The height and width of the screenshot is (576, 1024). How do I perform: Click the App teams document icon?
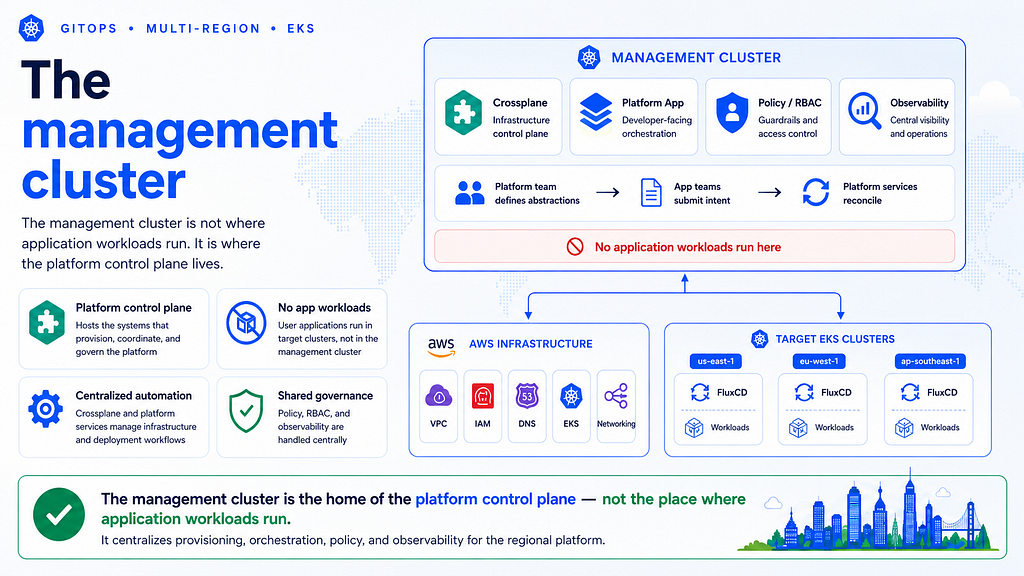[651, 193]
